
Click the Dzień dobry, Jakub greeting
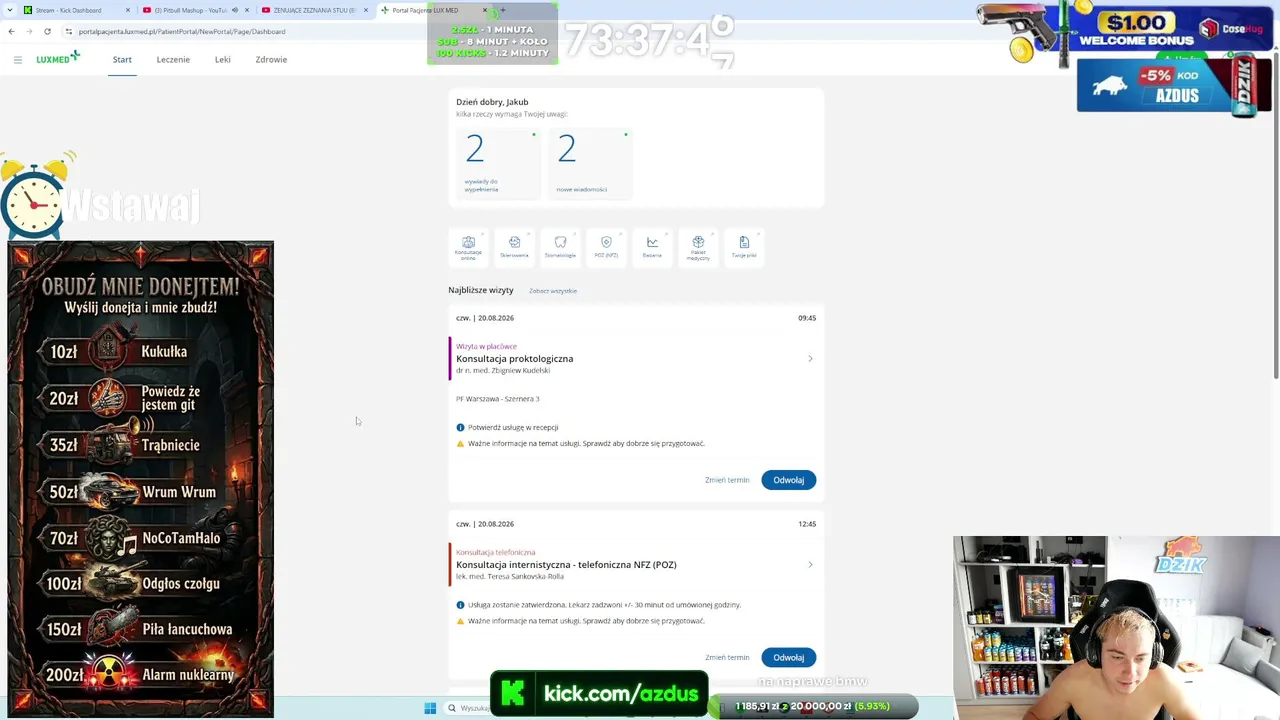(x=492, y=102)
